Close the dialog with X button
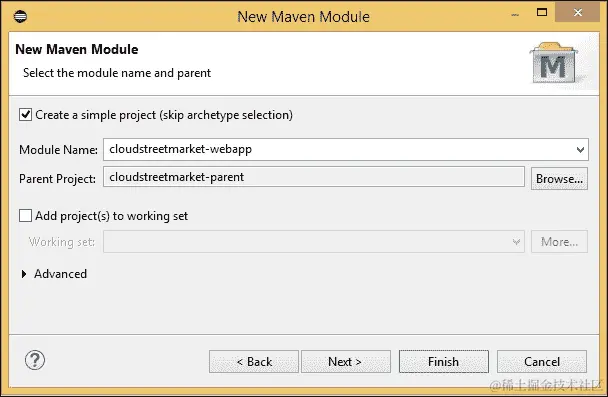 coord(578,12)
